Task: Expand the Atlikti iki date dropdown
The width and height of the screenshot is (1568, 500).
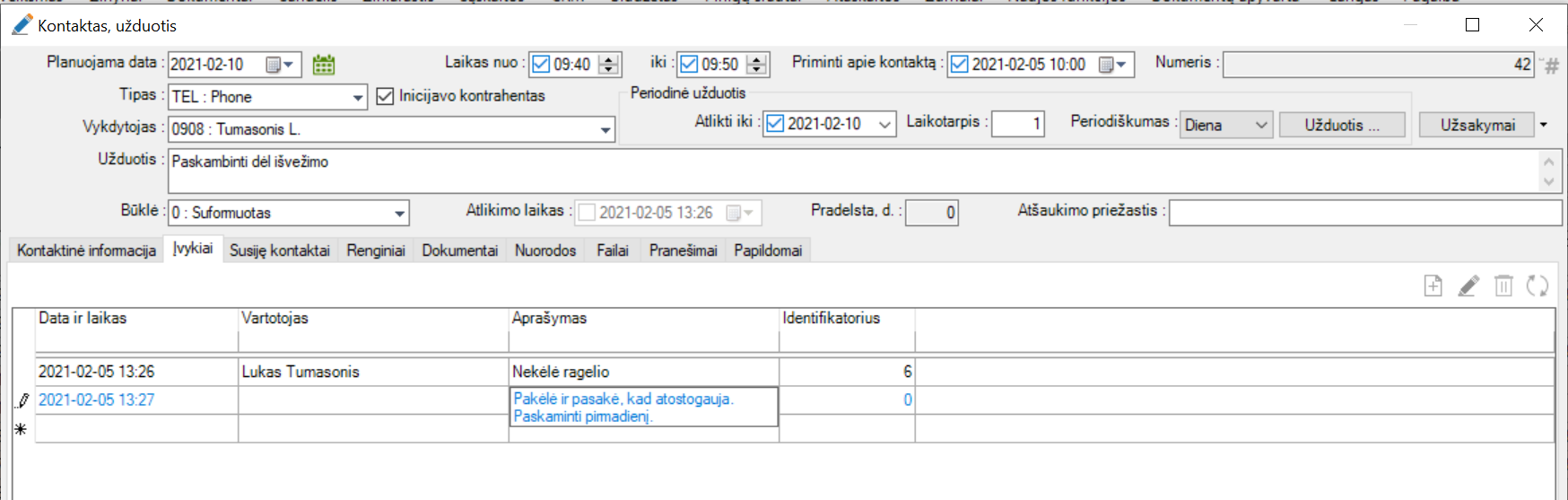Action: point(884,124)
